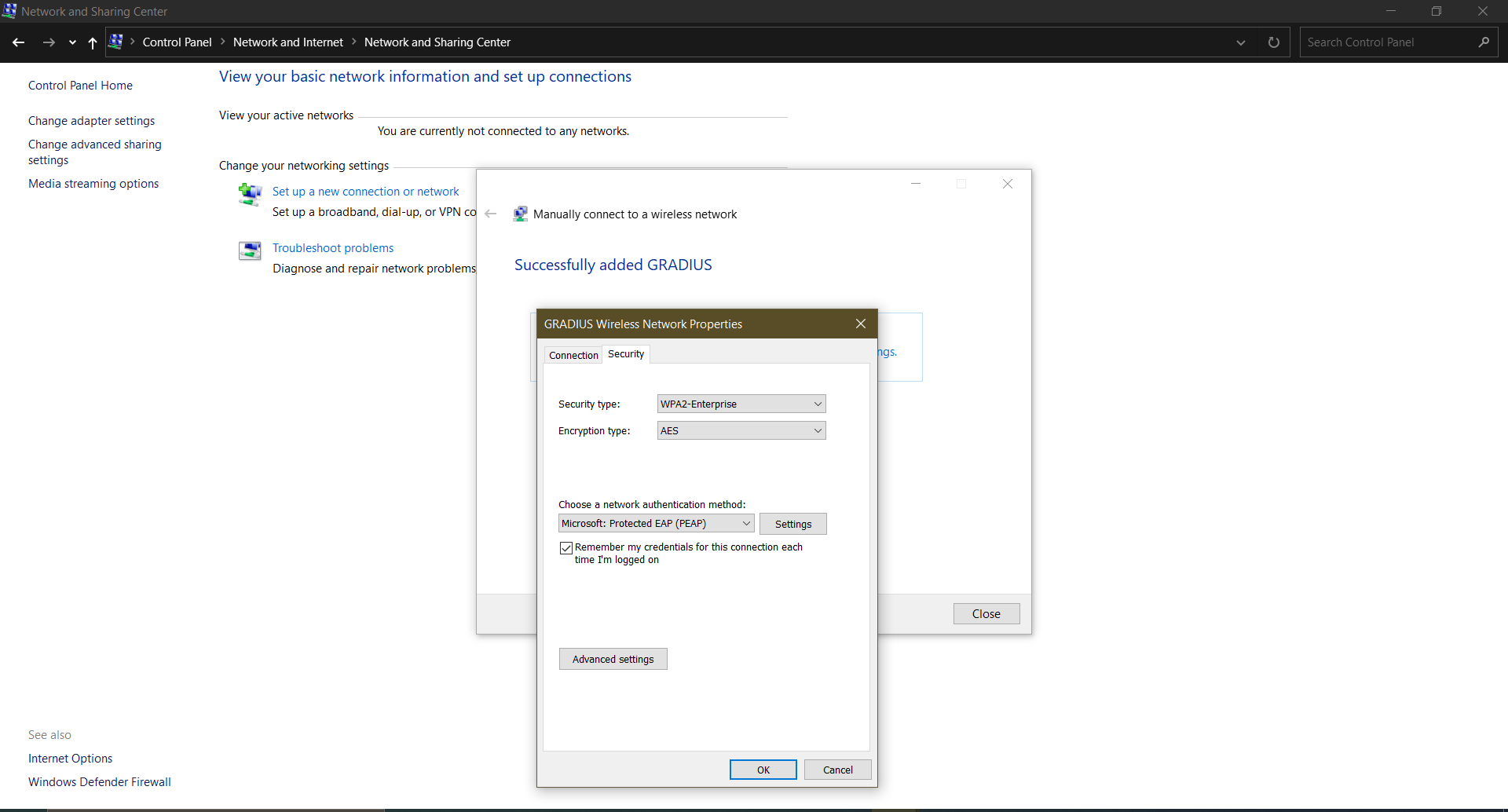Go back using the address bar back arrow

[18, 42]
